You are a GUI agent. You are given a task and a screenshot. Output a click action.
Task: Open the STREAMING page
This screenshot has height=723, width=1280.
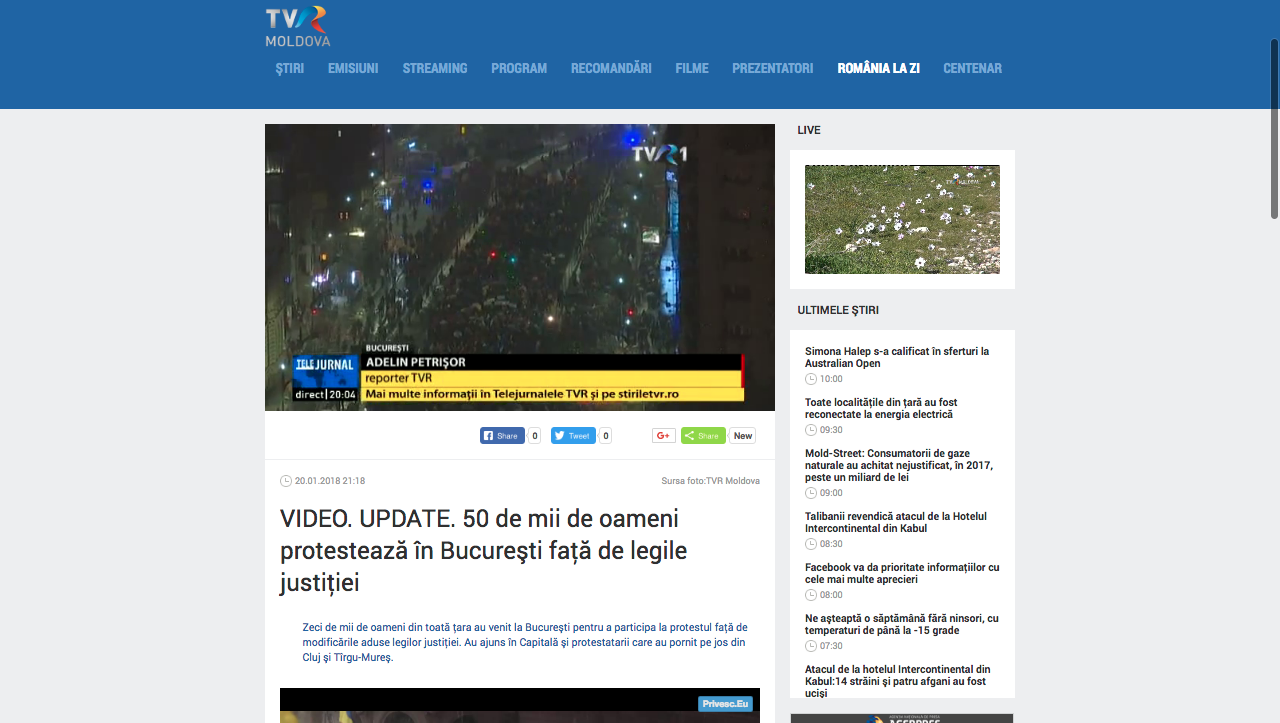coord(435,69)
